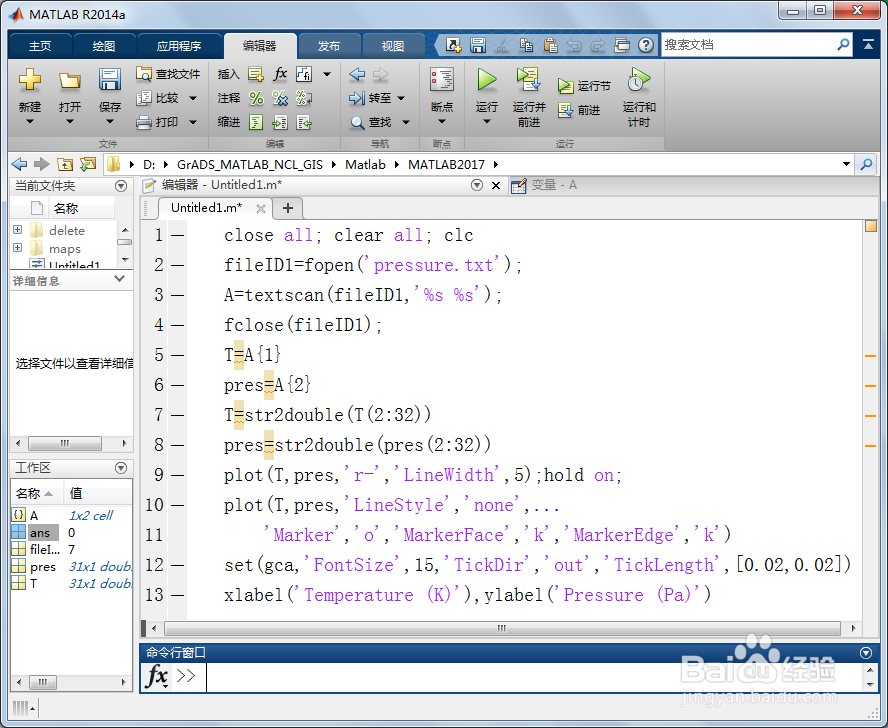The image size is (888, 728).
Task: Click the 断点 (Breakpoints) icon
Action: [442, 80]
